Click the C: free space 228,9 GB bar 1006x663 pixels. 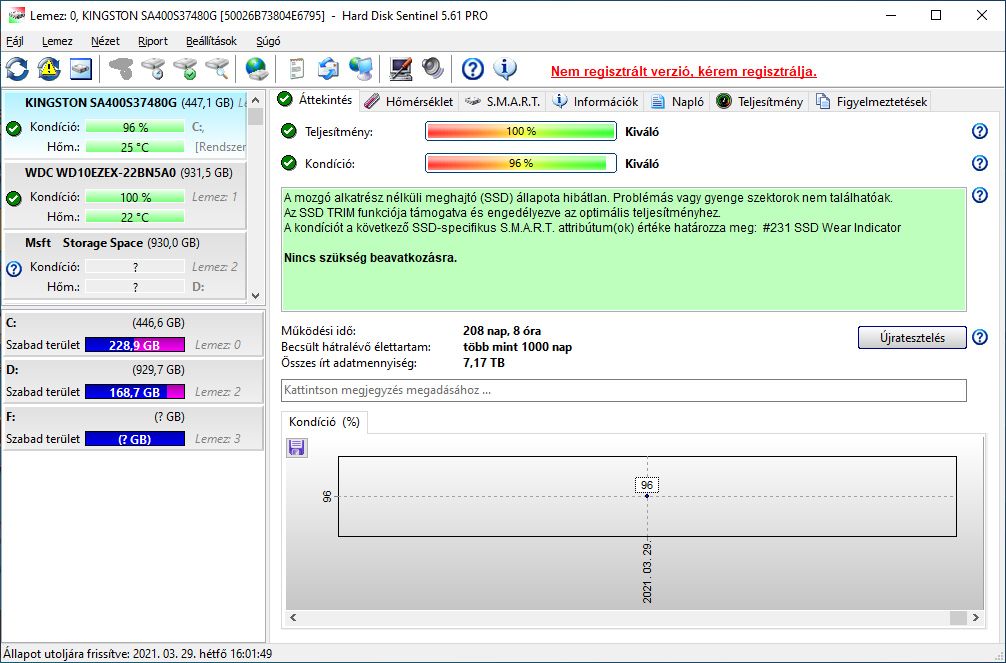tap(135, 345)
